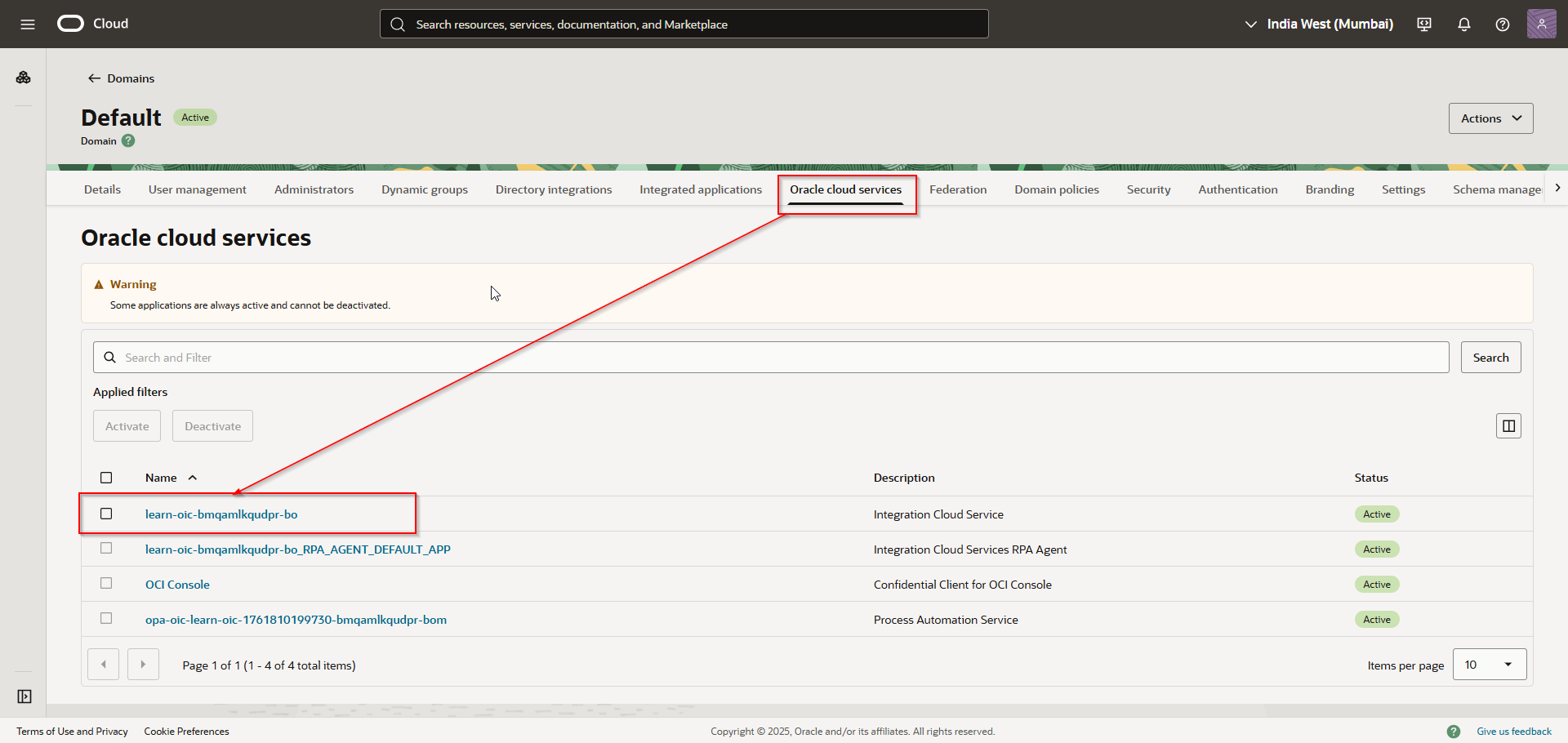Click the Oracle Cloud logo
Viewport: 1568px width, 743px height.
coord(71,24)
